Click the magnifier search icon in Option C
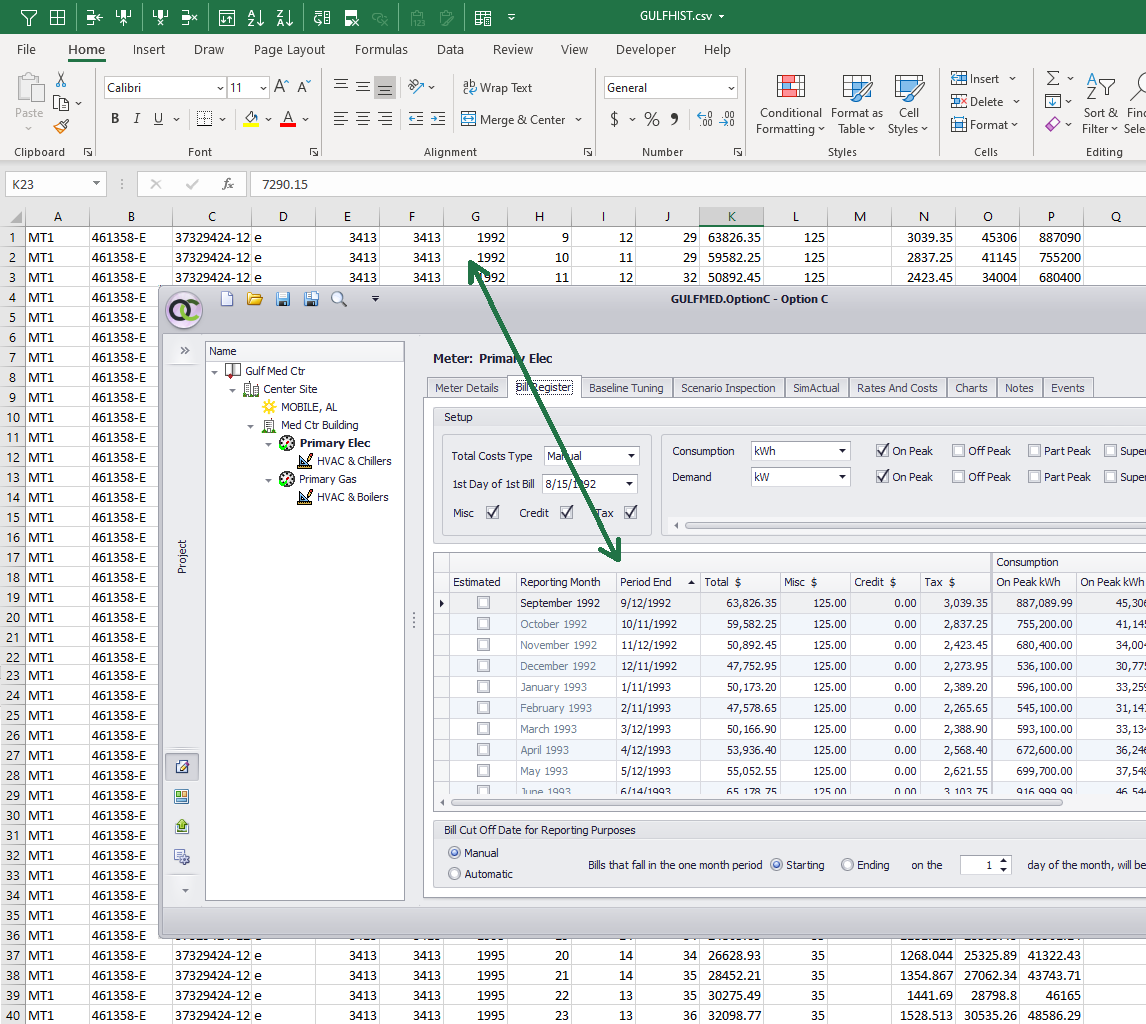1146x1024 pixels. coord(339,298)
